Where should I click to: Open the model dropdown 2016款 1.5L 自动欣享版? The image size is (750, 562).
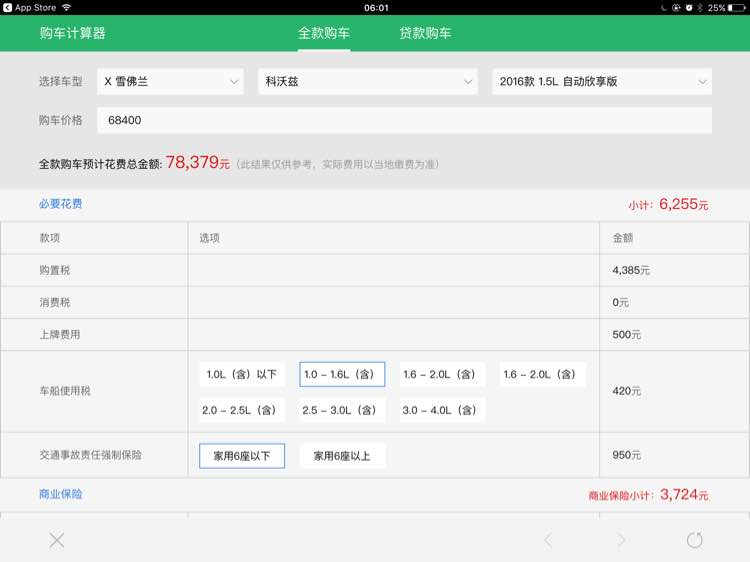[x=602, y=81]
